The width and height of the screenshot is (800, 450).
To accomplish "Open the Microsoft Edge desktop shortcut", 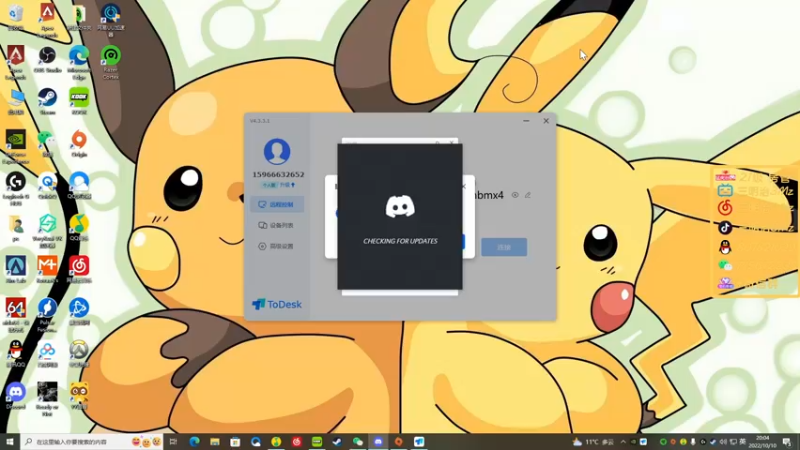I will coord(79,62).
